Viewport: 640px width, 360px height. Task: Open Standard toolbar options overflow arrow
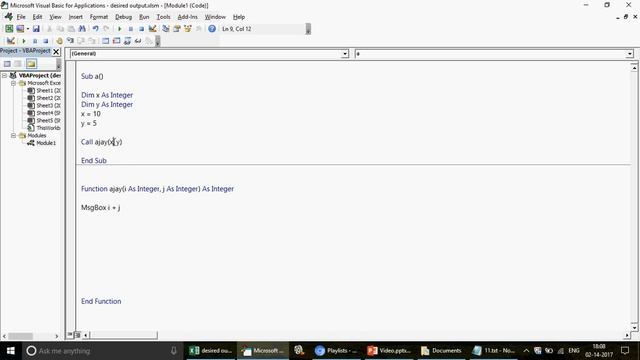(308, 29)
